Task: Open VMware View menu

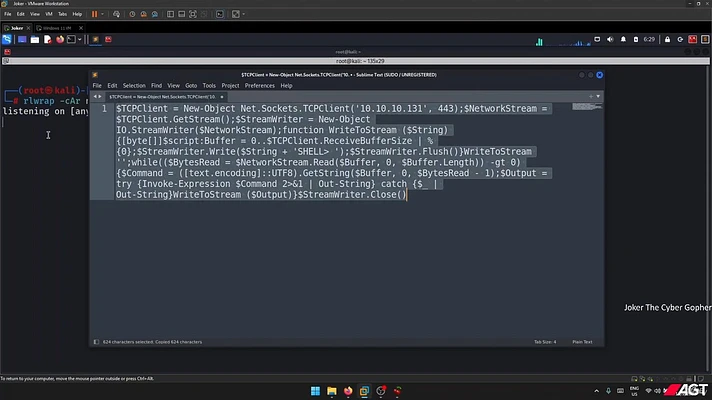Action: point(35,14)
